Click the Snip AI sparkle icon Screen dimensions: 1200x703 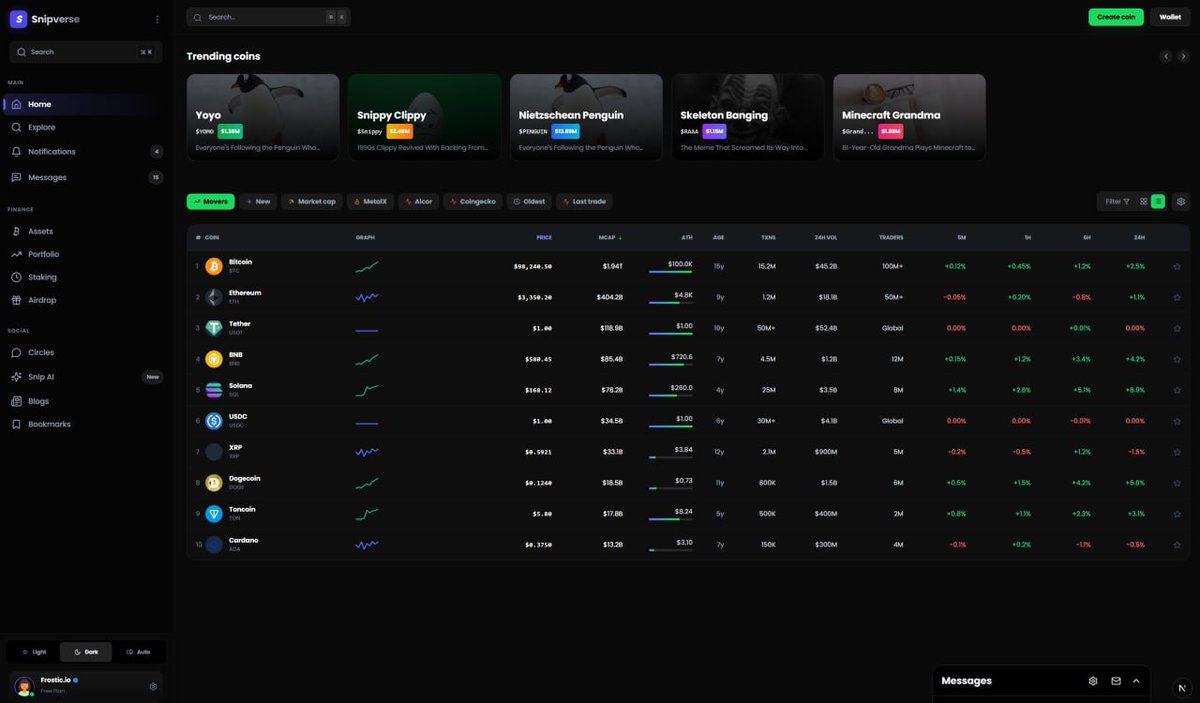[x=17, y=377]
